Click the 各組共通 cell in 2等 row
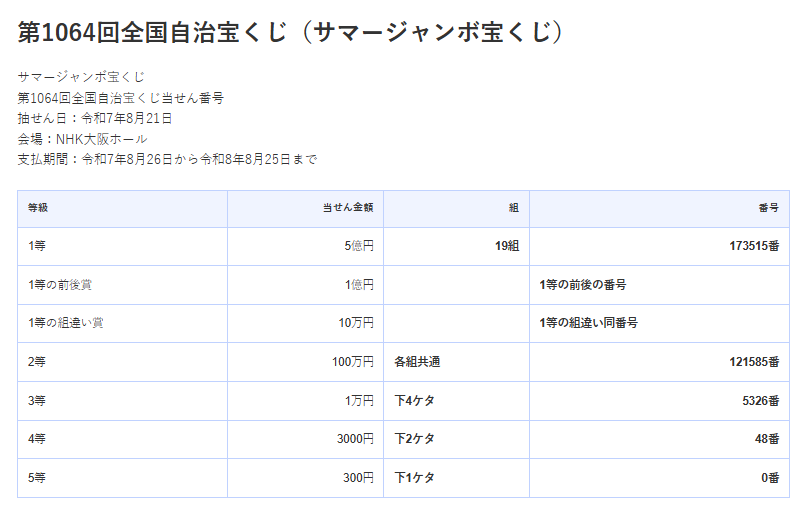Screen dimensions: 807x519 point(417,362)
